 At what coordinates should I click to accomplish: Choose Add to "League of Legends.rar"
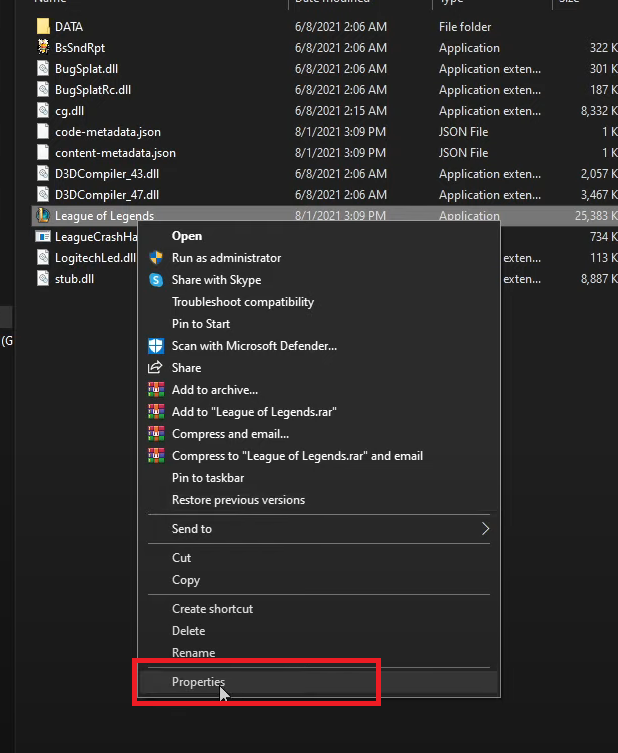254,412
